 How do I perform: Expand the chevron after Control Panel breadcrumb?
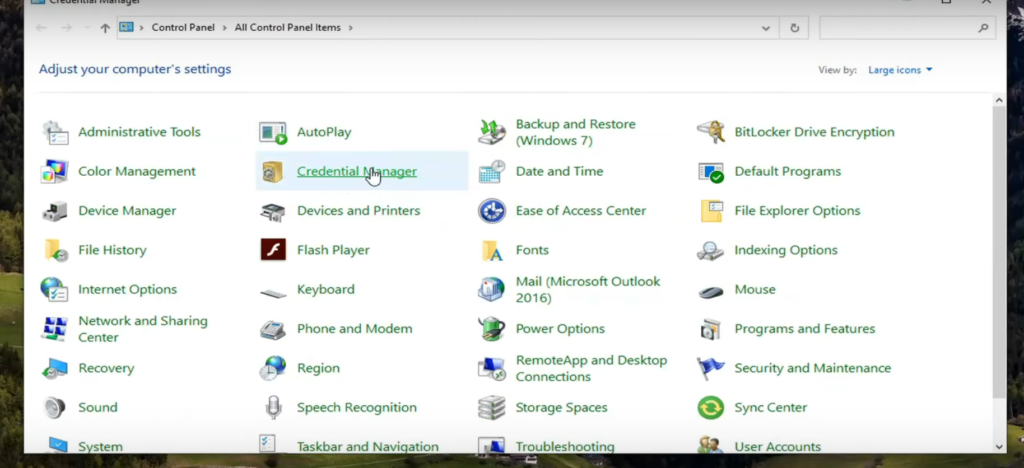click(225, 28)
